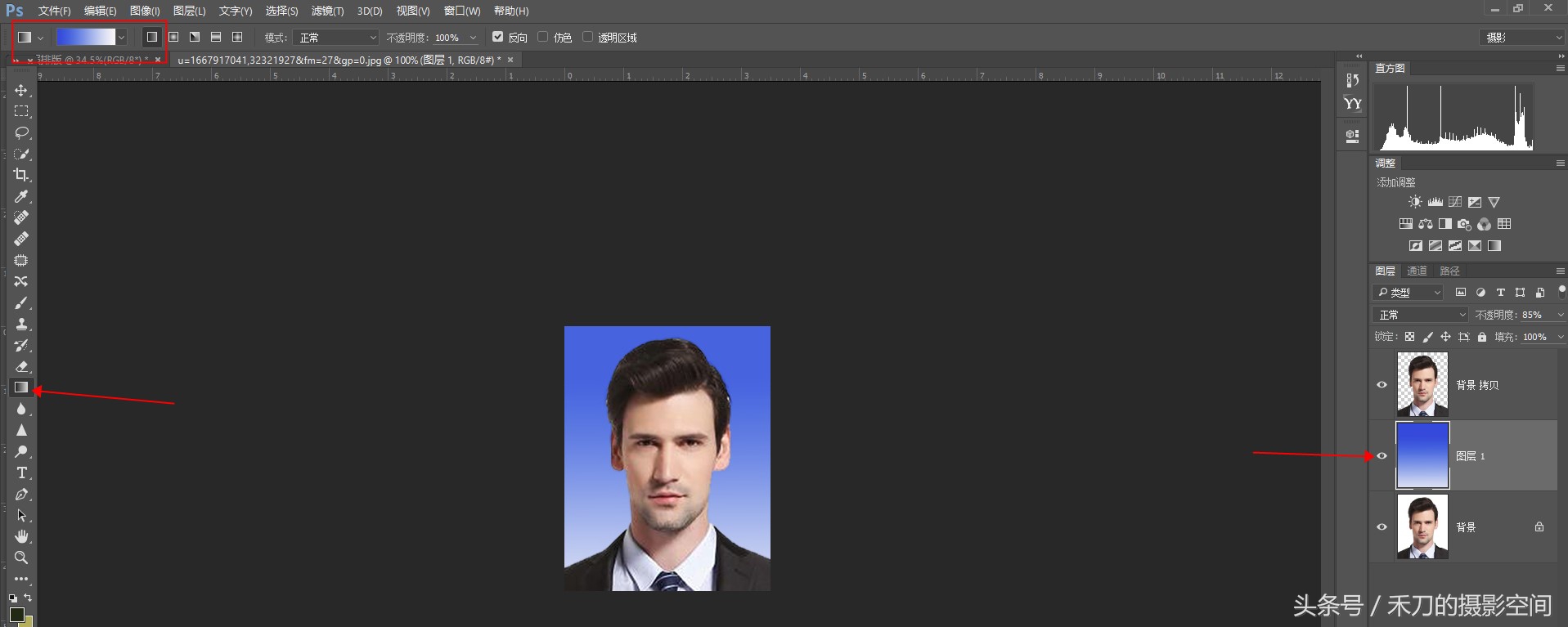Open the 模式 blend mode dropdown
Viewport: 1568px width, 627px height.
point(337,38)
